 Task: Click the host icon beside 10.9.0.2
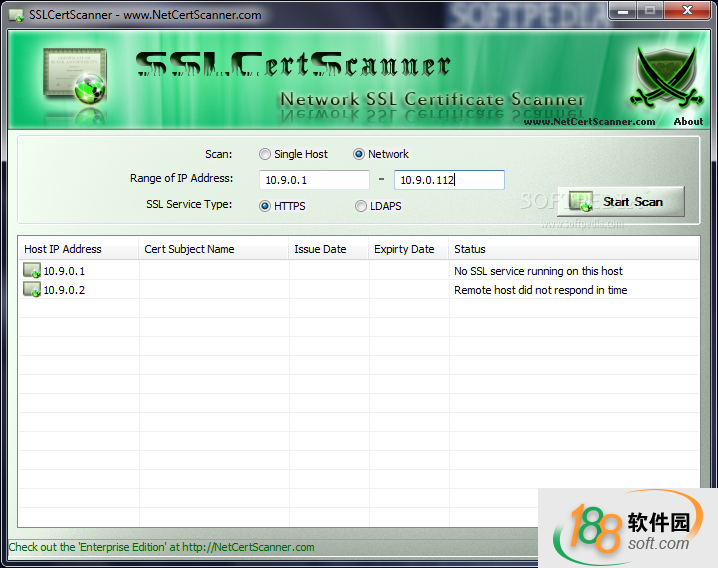pyautogui.click(x=32, y=290)
